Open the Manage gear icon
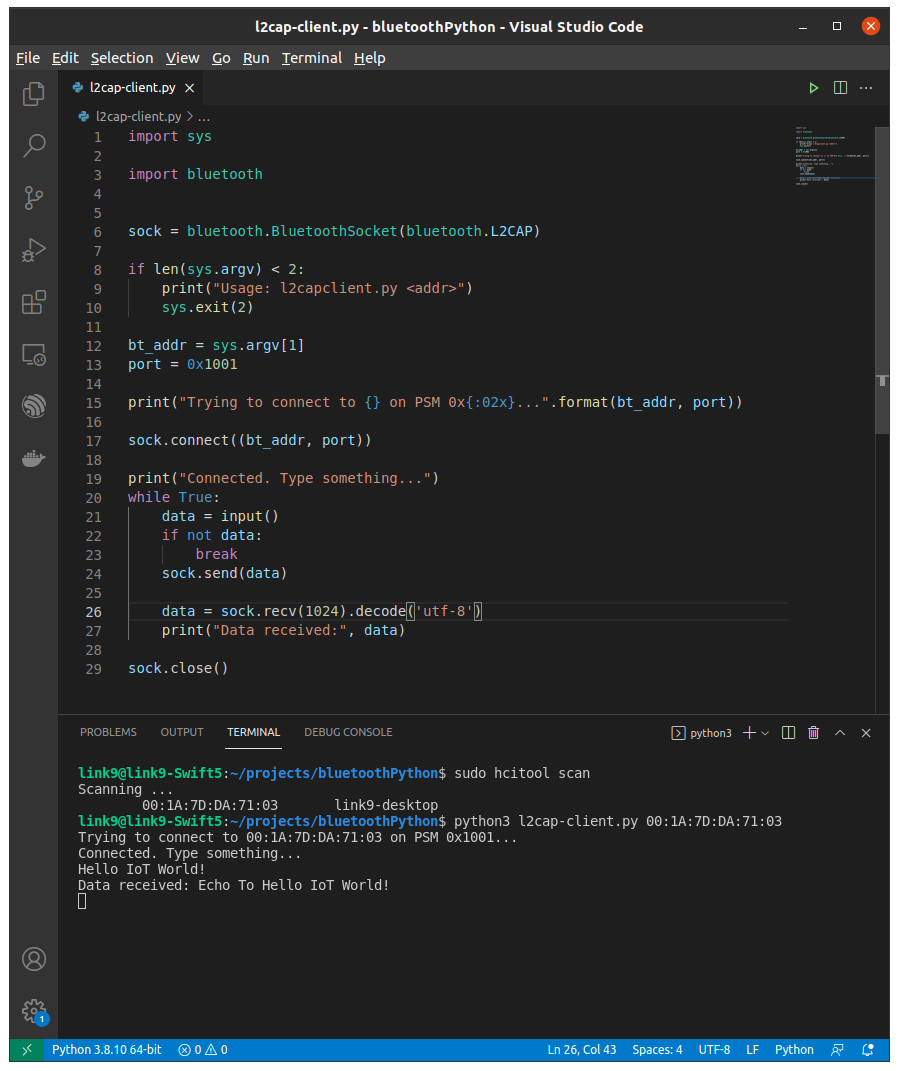 pos(33,1011)
